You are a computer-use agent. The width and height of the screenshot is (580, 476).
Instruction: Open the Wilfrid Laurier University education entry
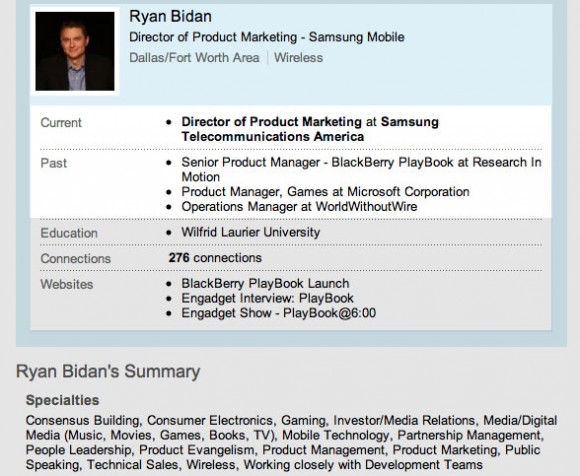[x=251, y=232]
